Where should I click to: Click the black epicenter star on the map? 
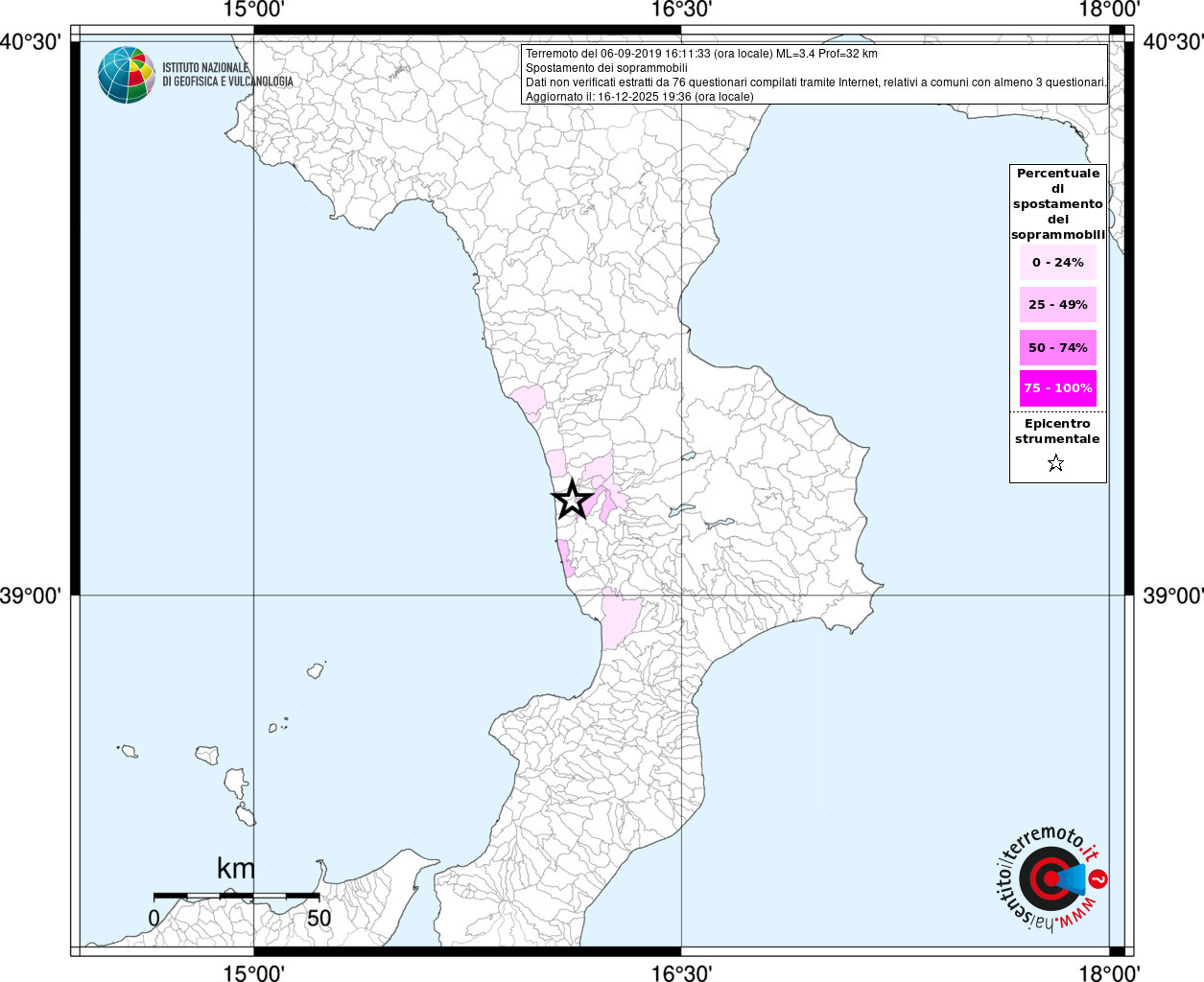(572, 499)
